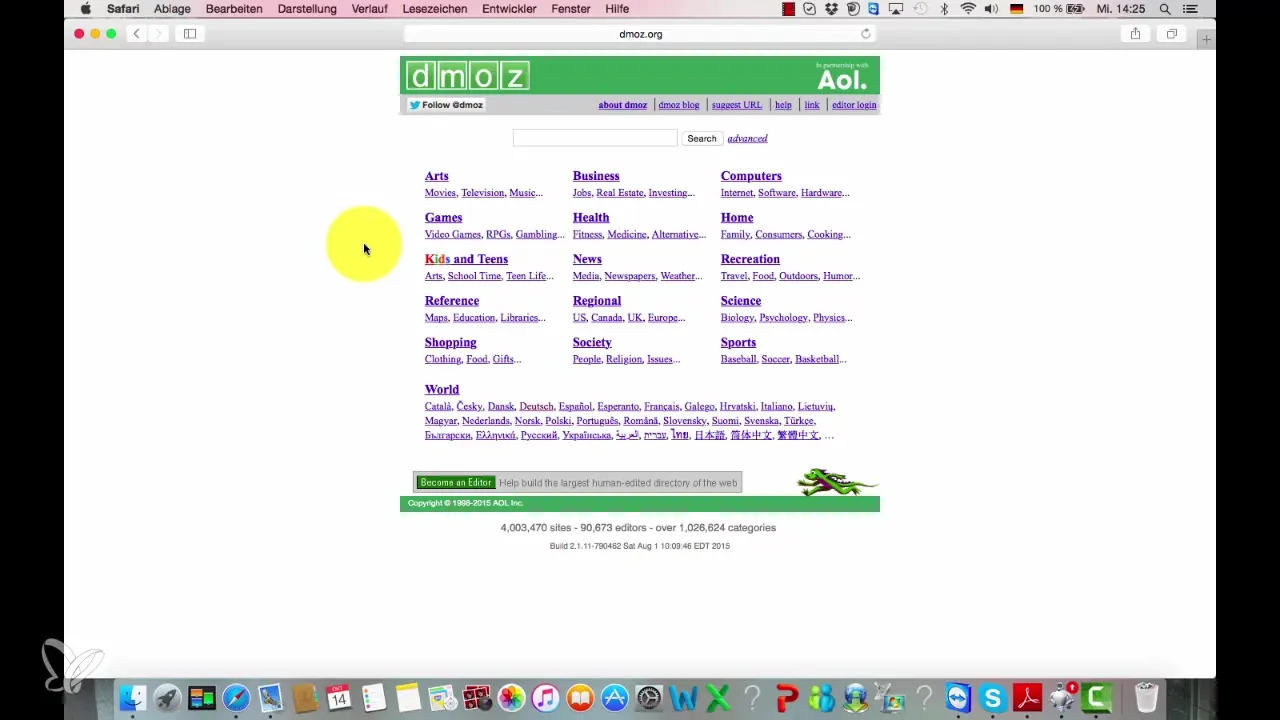Launch Microsoft Excel from Dock
Screen dimensions: 1280x720
tap(718, 697)
